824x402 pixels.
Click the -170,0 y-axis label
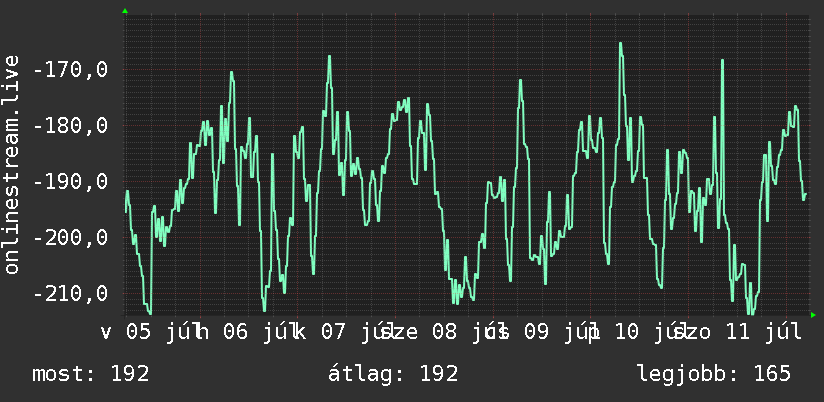(x=70, y=69)
